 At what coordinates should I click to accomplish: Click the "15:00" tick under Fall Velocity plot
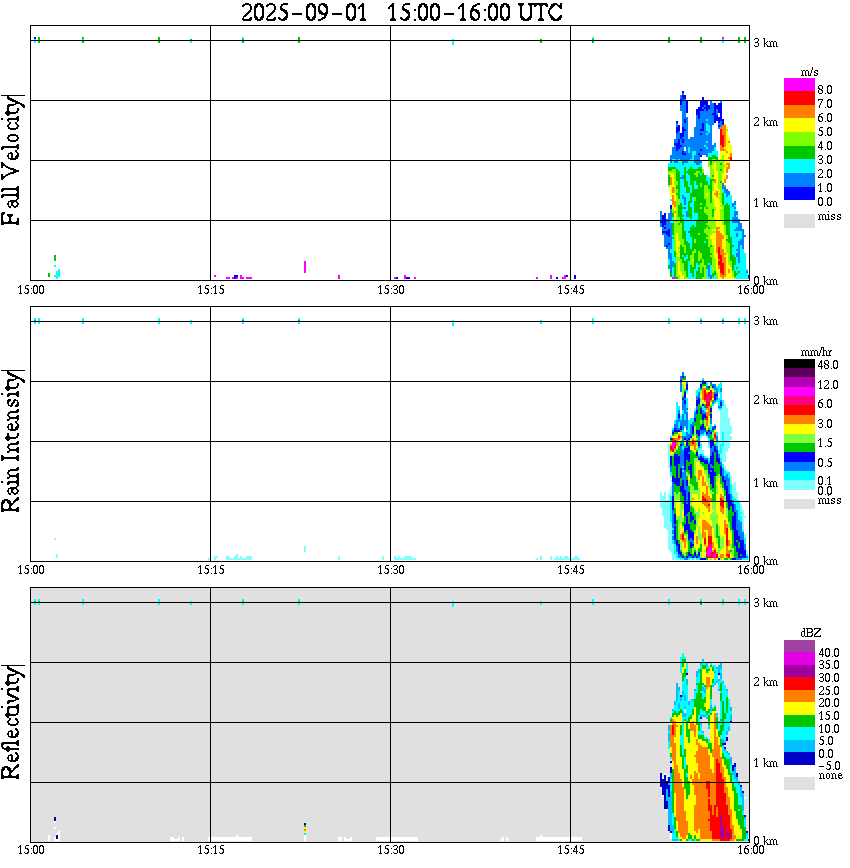click(31, 290)
